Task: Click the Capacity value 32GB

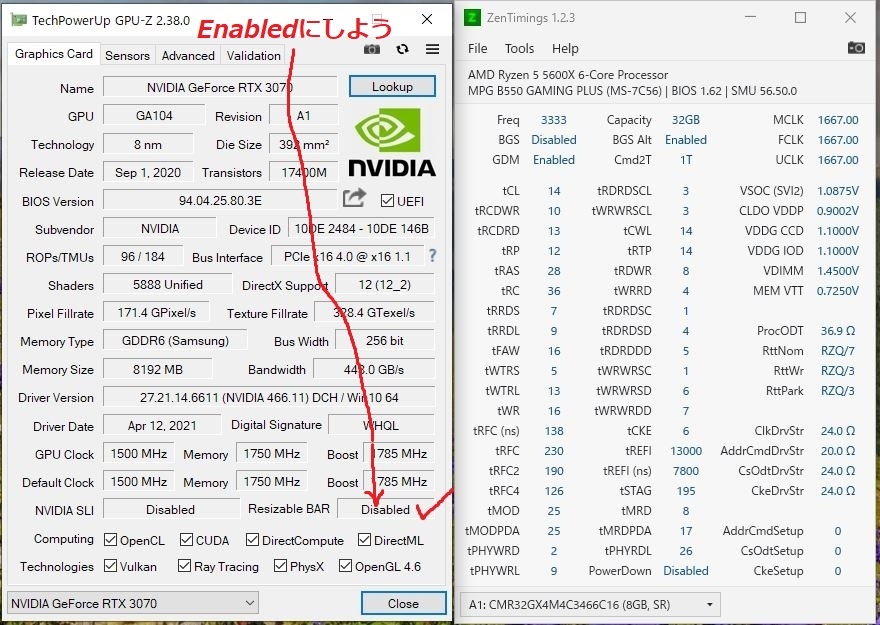Action: tap(685, 120)
